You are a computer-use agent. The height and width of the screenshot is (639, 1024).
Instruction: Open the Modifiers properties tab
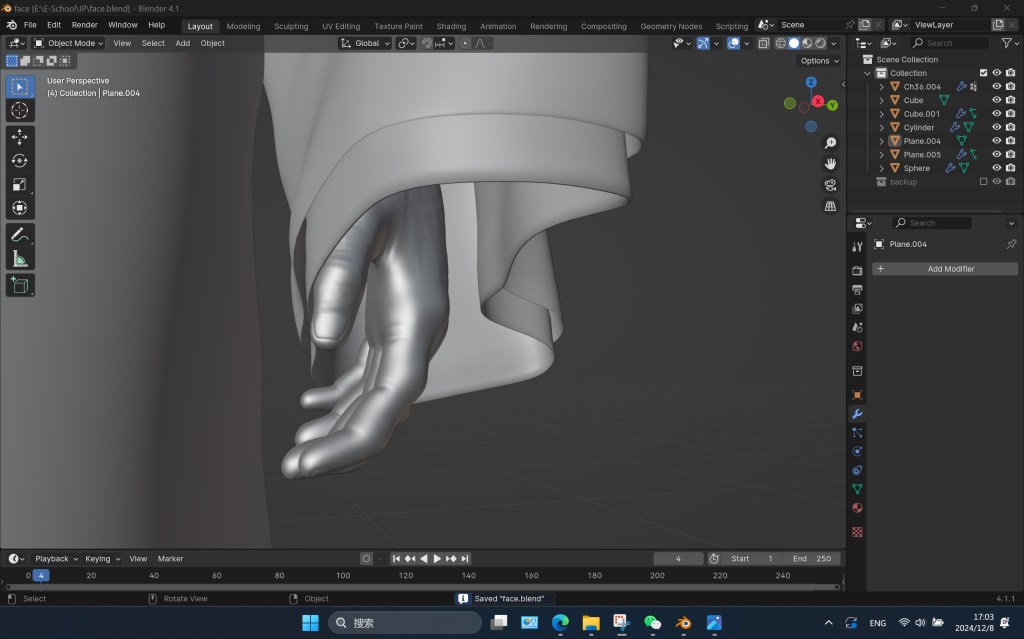pos(857,414)
